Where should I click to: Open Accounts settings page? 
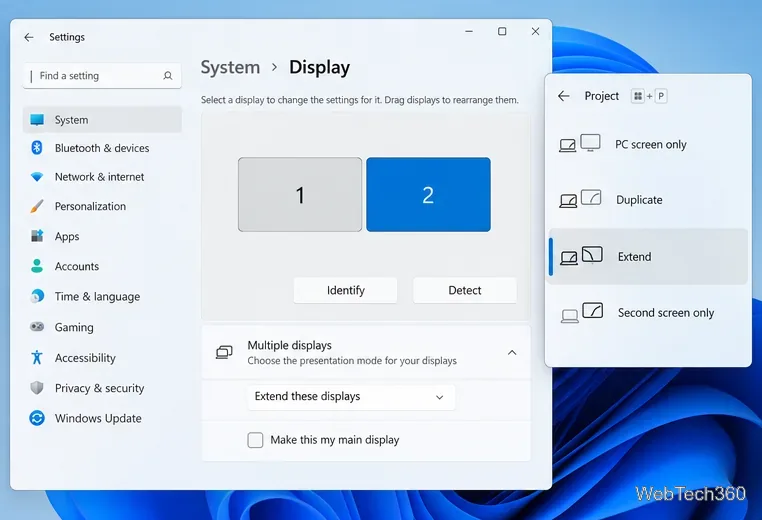point(102,266)
